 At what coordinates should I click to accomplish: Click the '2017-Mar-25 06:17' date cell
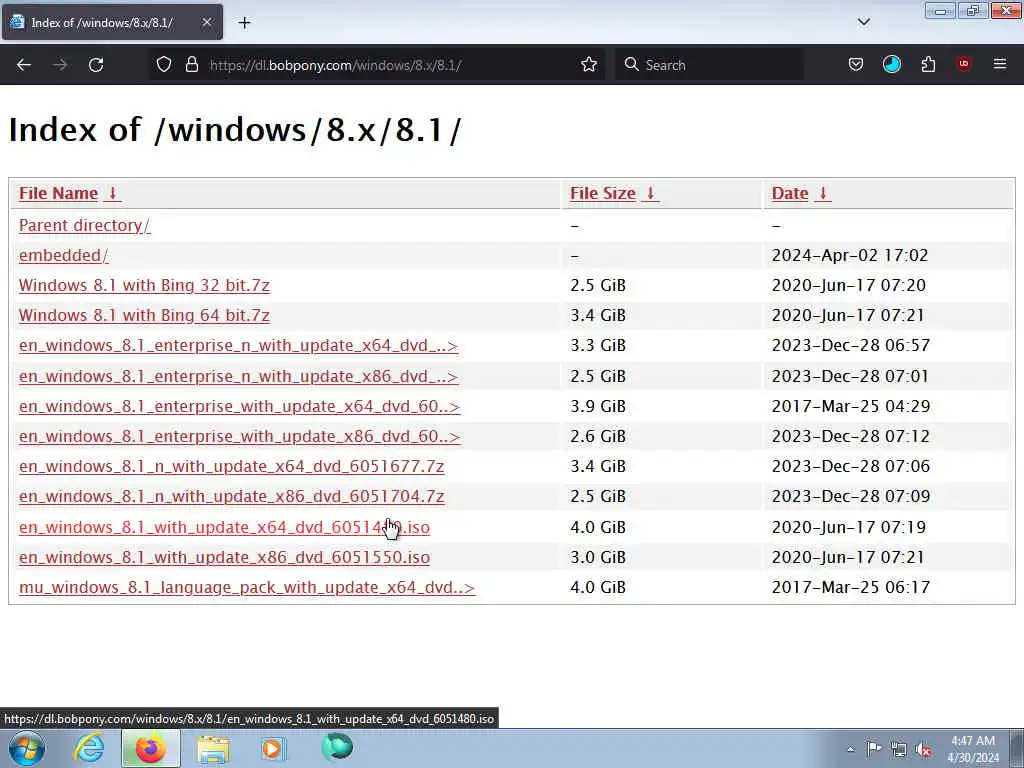tap(850, 587)
